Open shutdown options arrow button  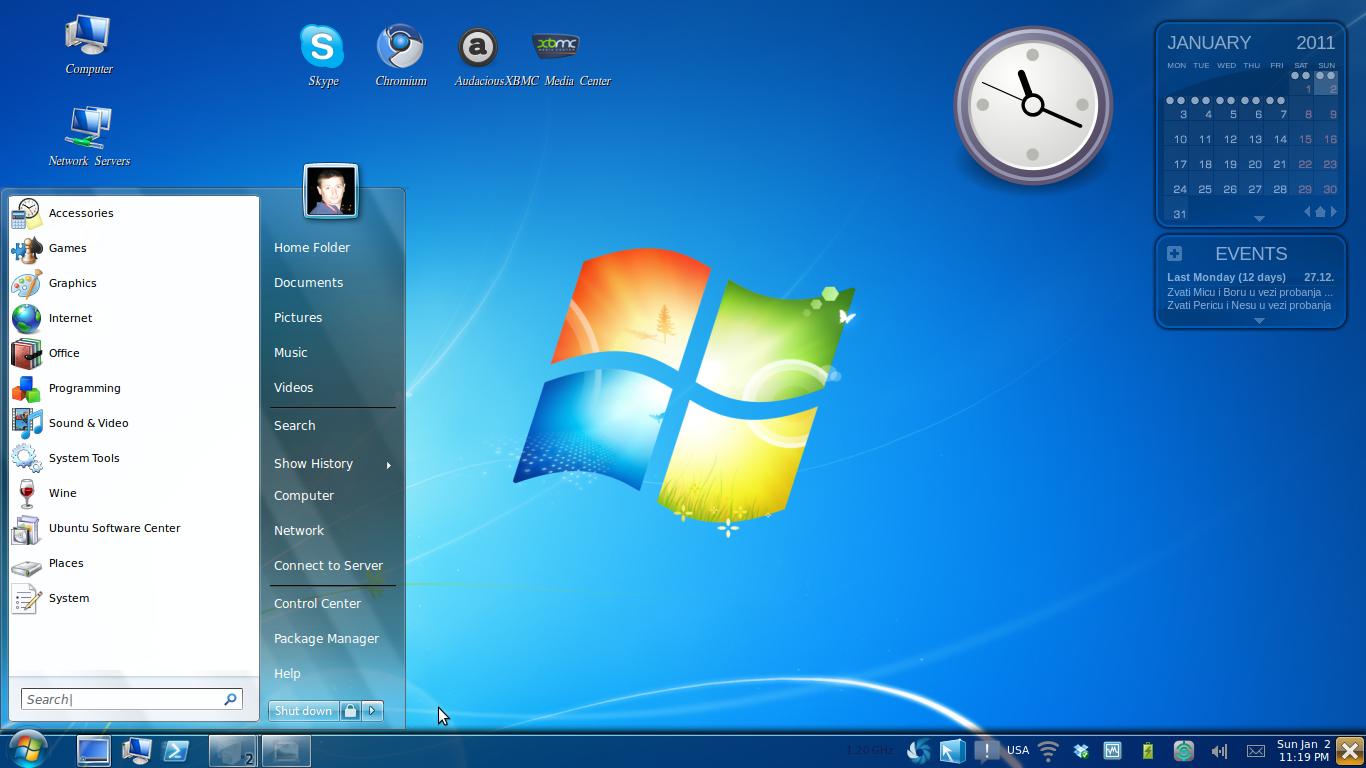click(x=372, y=711)
